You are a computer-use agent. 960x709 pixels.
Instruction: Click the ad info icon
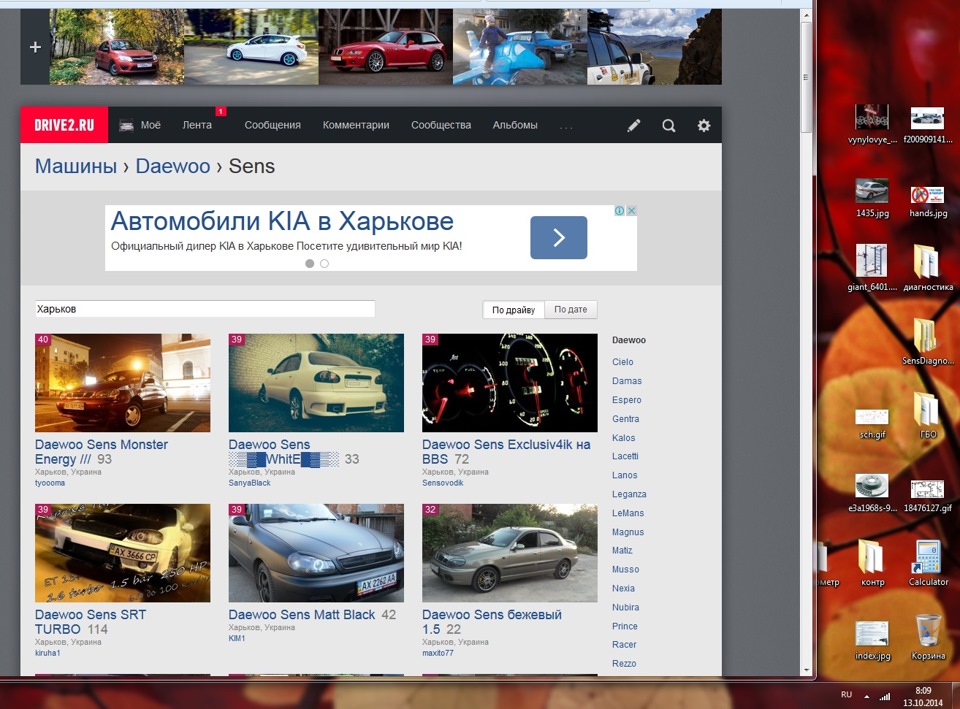pos(620,211)
